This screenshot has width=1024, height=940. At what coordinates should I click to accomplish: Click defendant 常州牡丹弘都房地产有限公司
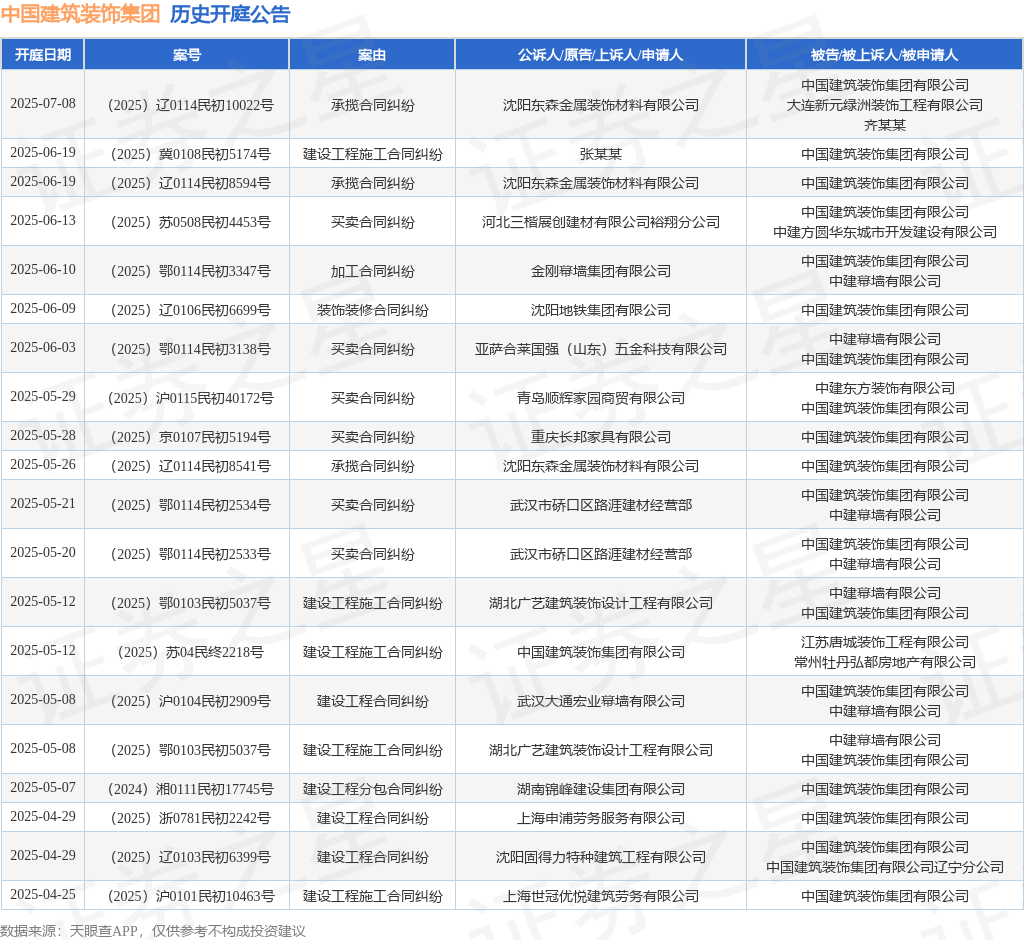pyautogui.click(x=885, y=662)
